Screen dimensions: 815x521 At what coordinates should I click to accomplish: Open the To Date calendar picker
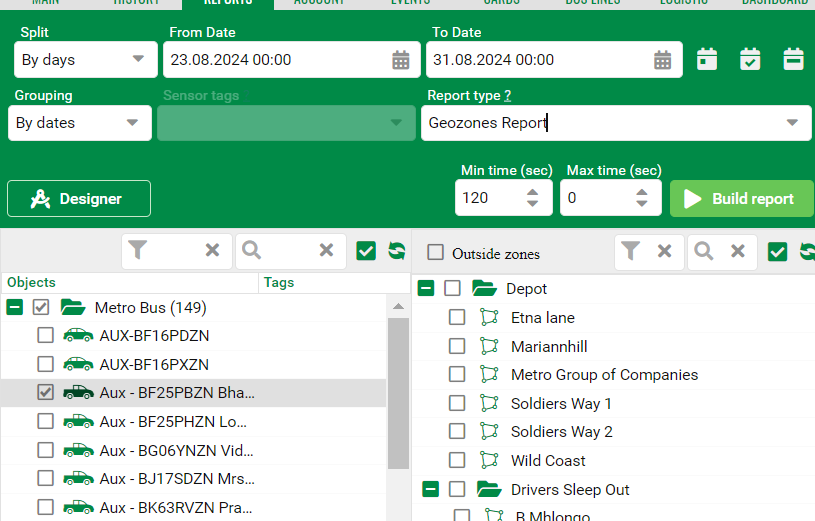point(662,60)
